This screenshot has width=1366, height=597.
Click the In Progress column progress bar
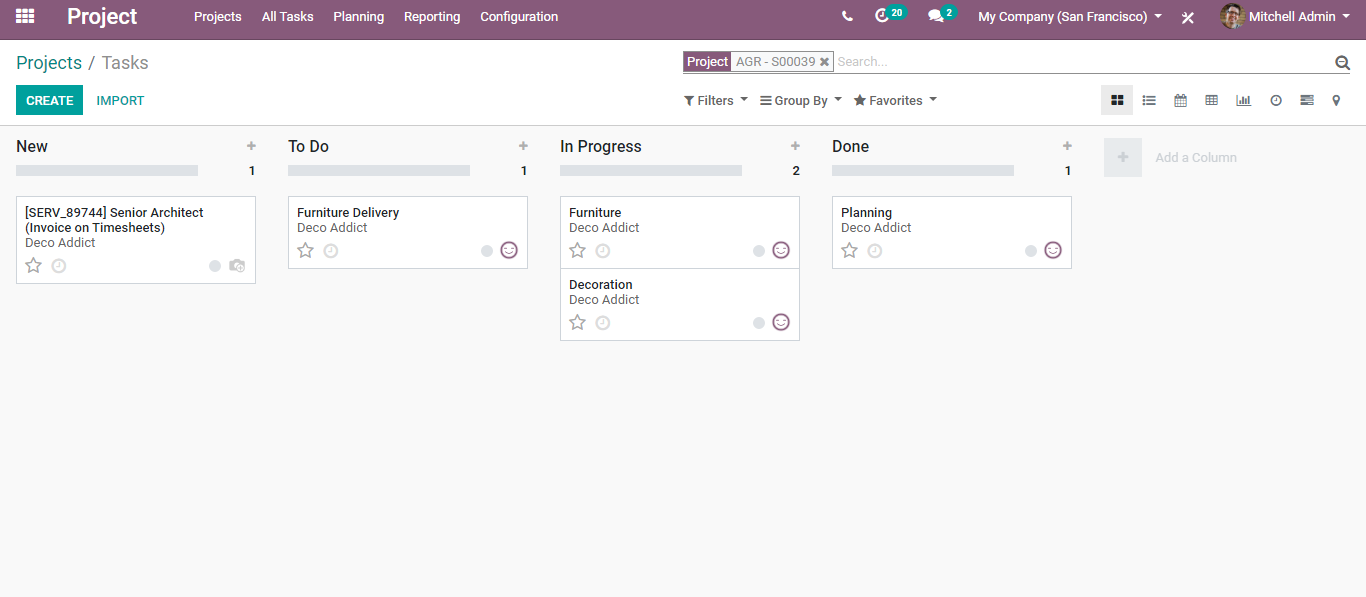651,171
